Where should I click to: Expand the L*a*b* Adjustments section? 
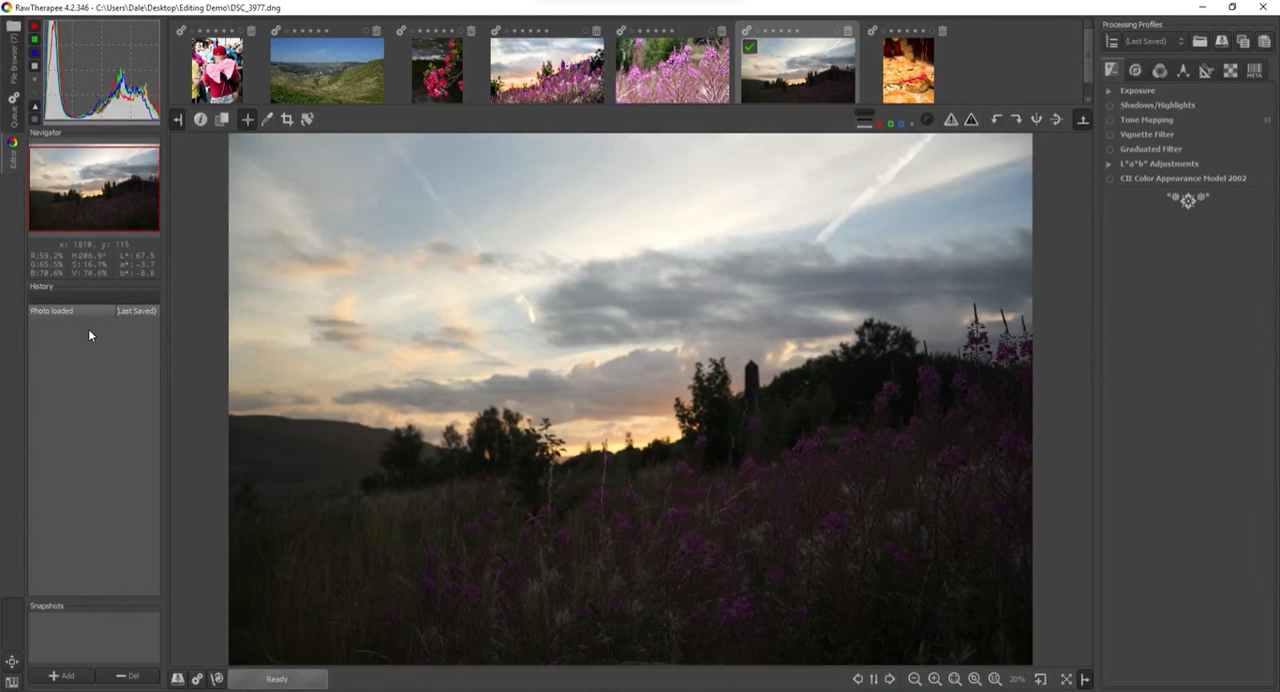(1109, 164)
